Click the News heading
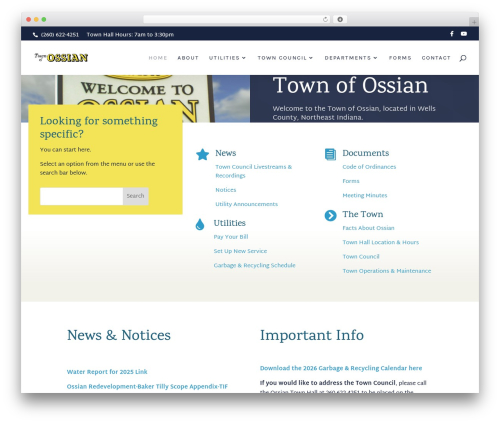The height and width of the screenshot is (423, 500). pyautogui.click(x=226, y=153)
